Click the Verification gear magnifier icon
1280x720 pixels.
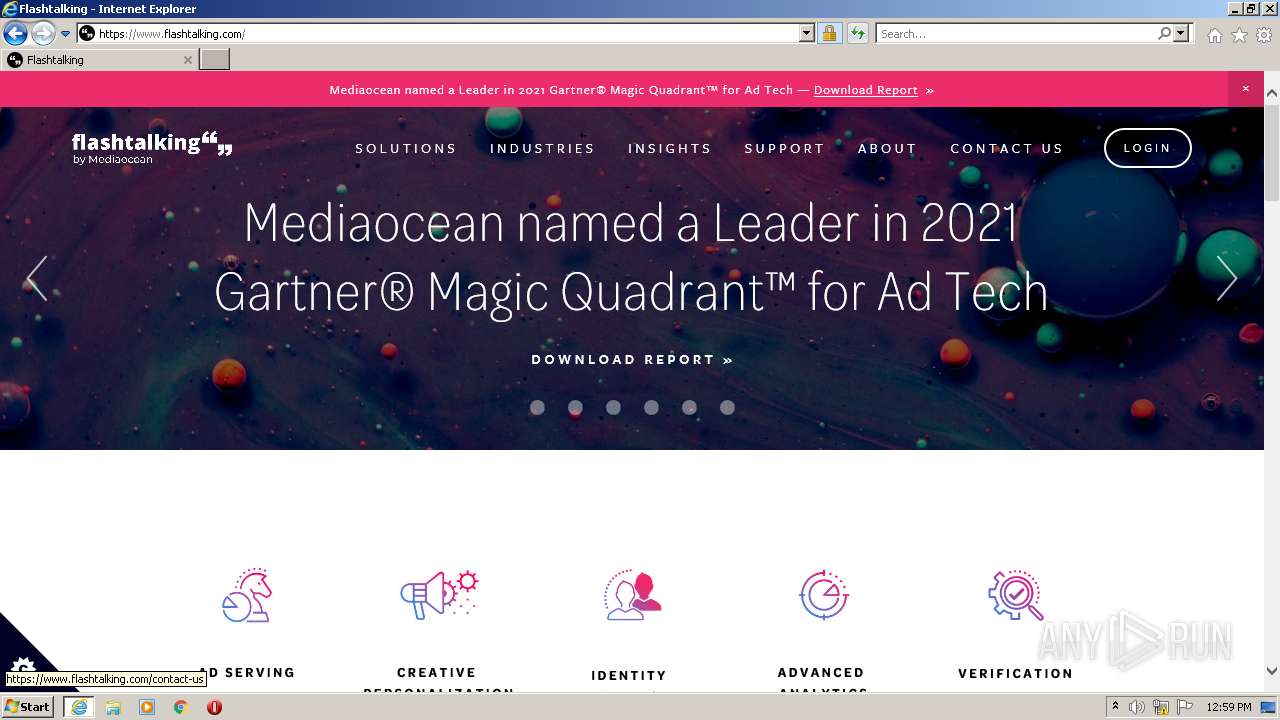point(1016,595)
